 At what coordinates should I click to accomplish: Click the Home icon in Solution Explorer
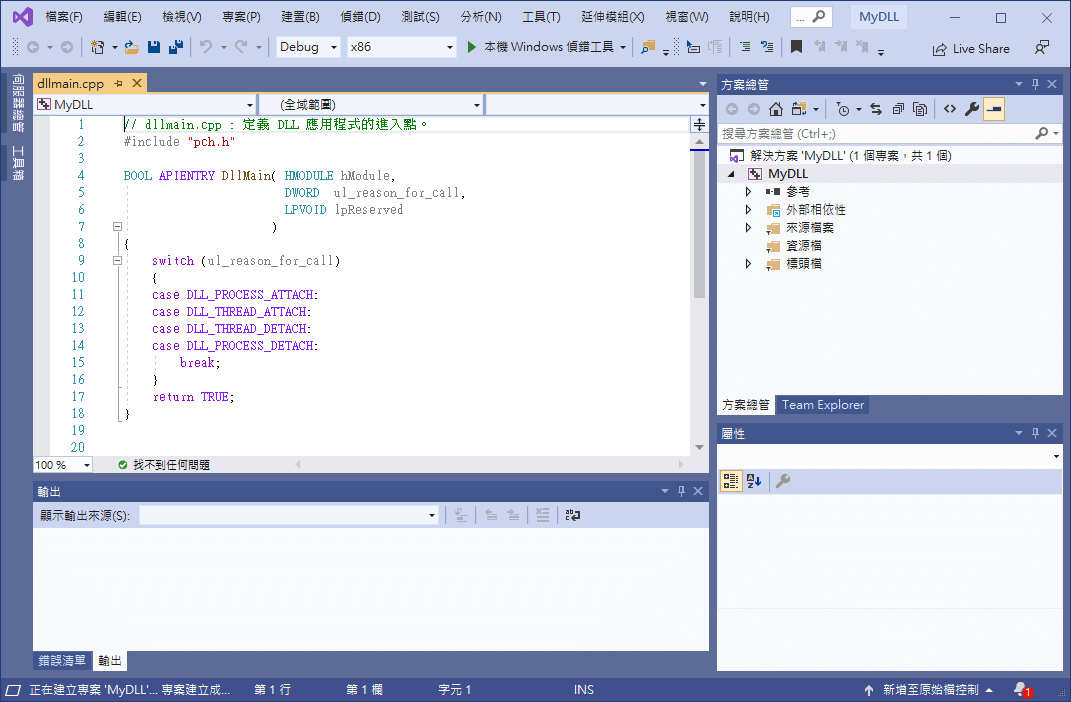776,109
